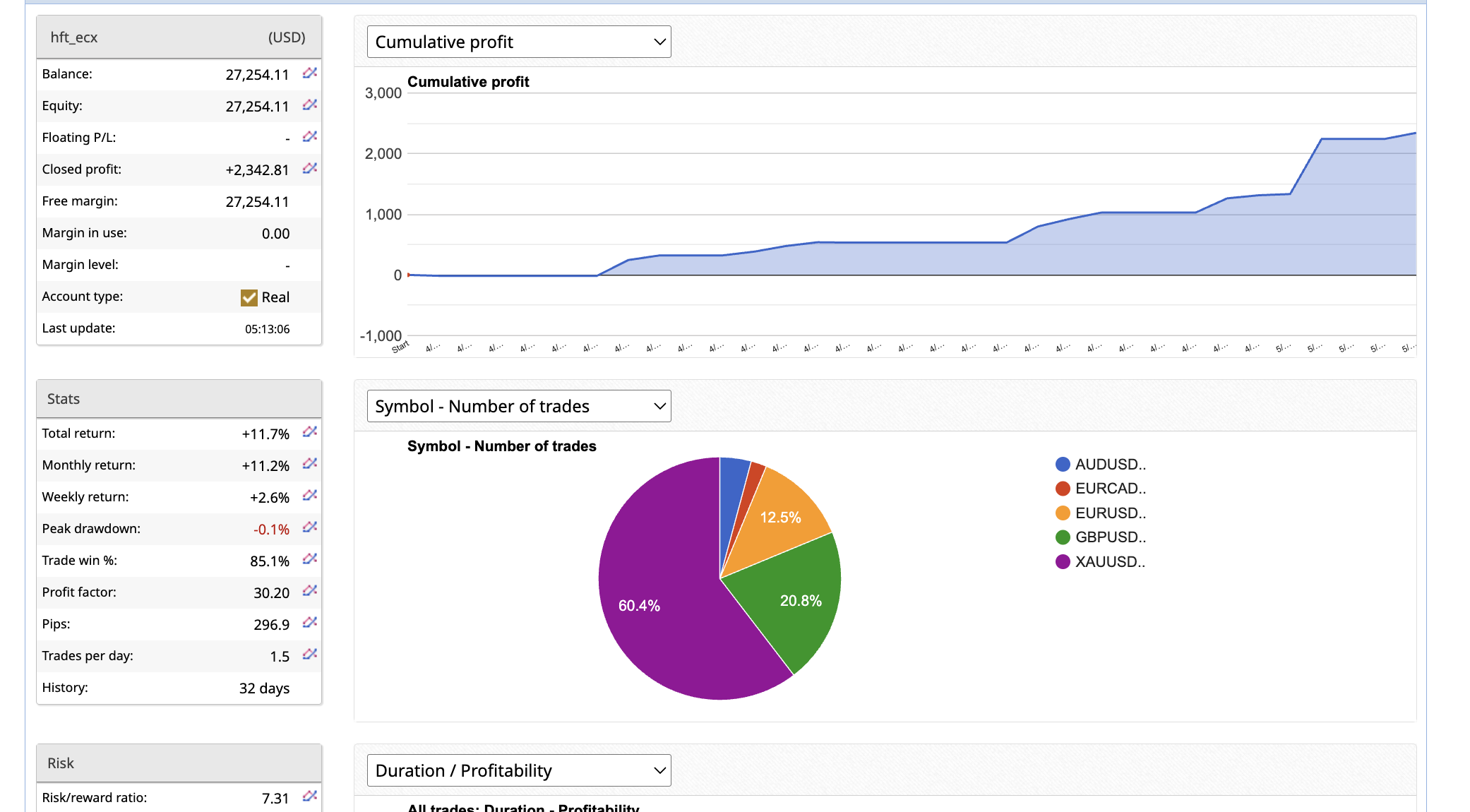The height and width of the screenshot is (812, 1470).
Task: Click chart icon next to Trades per day
Action: [x=309, y=655]
